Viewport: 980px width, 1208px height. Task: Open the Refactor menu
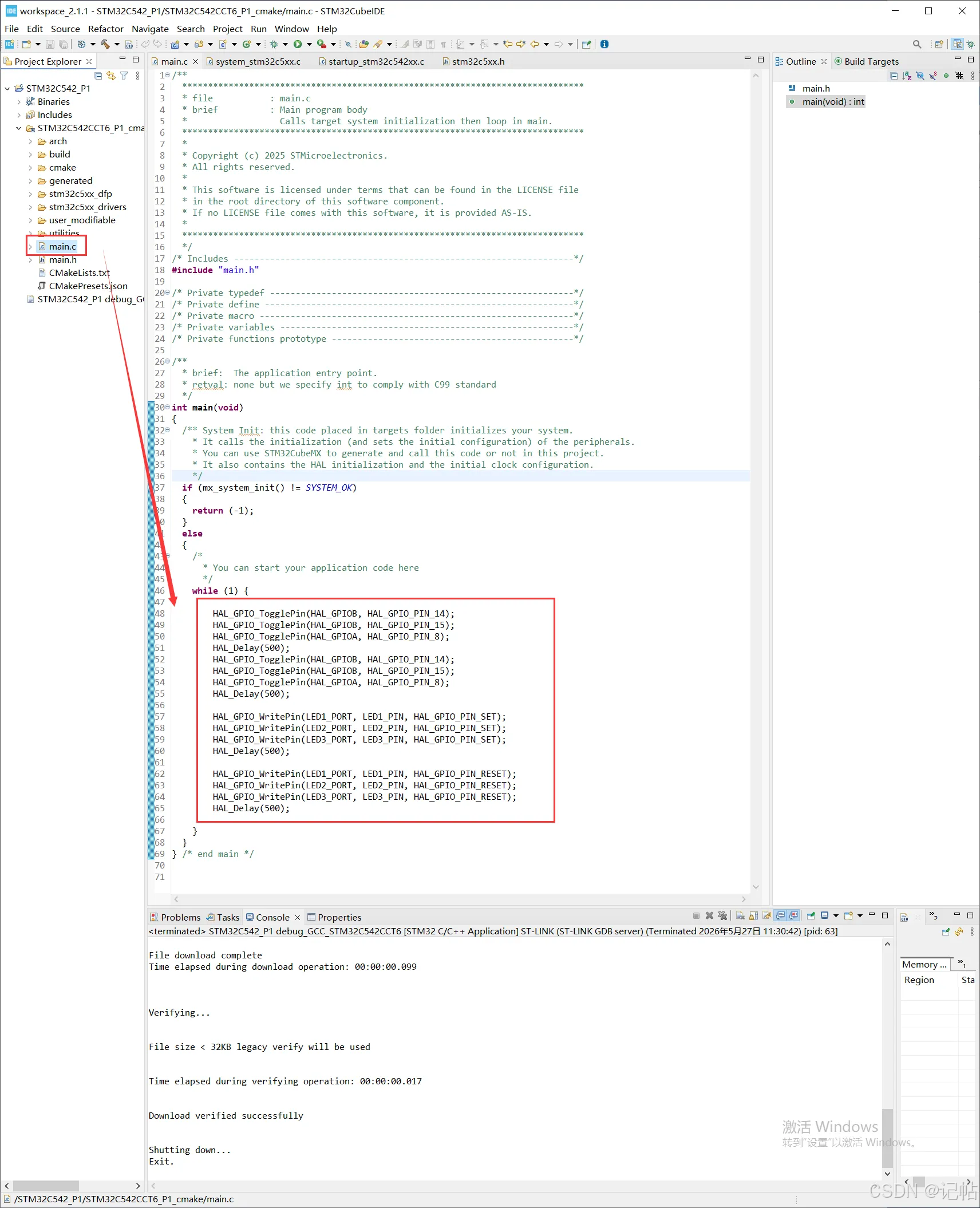(x=105, y=29)
